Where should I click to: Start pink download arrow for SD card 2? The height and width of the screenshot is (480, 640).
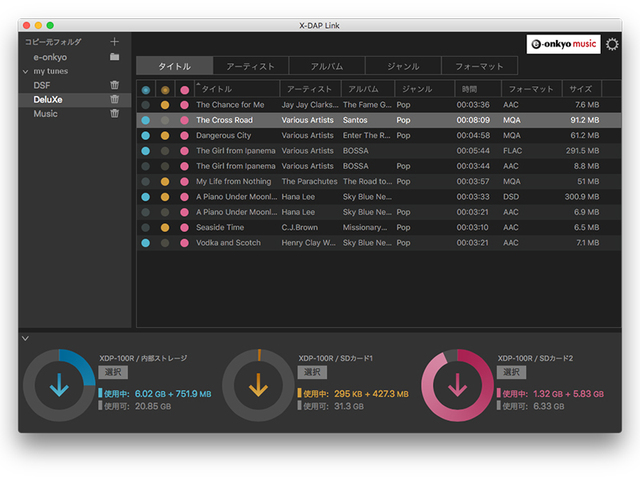458,385
